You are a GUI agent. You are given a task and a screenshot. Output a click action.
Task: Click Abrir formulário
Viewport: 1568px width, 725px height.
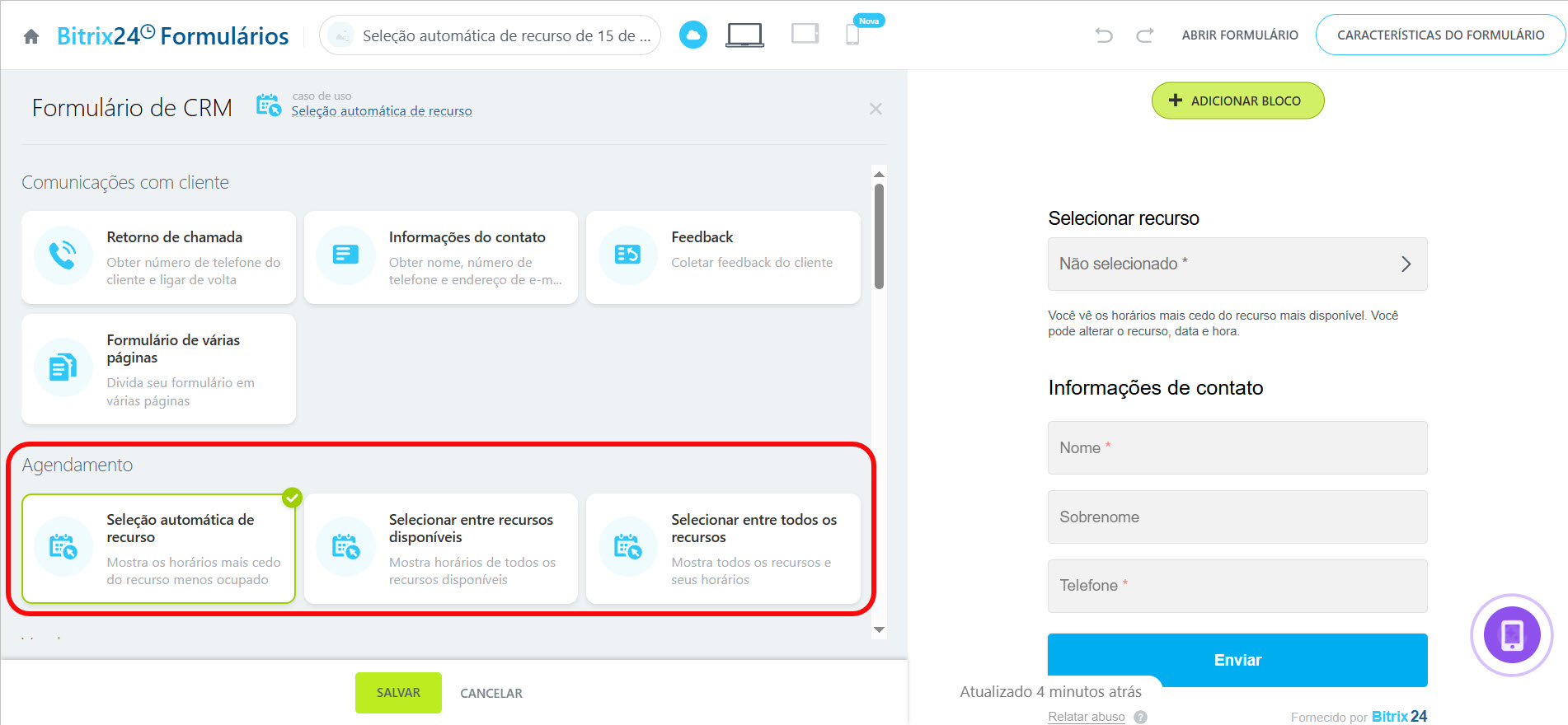click(x=1239, y=35)
